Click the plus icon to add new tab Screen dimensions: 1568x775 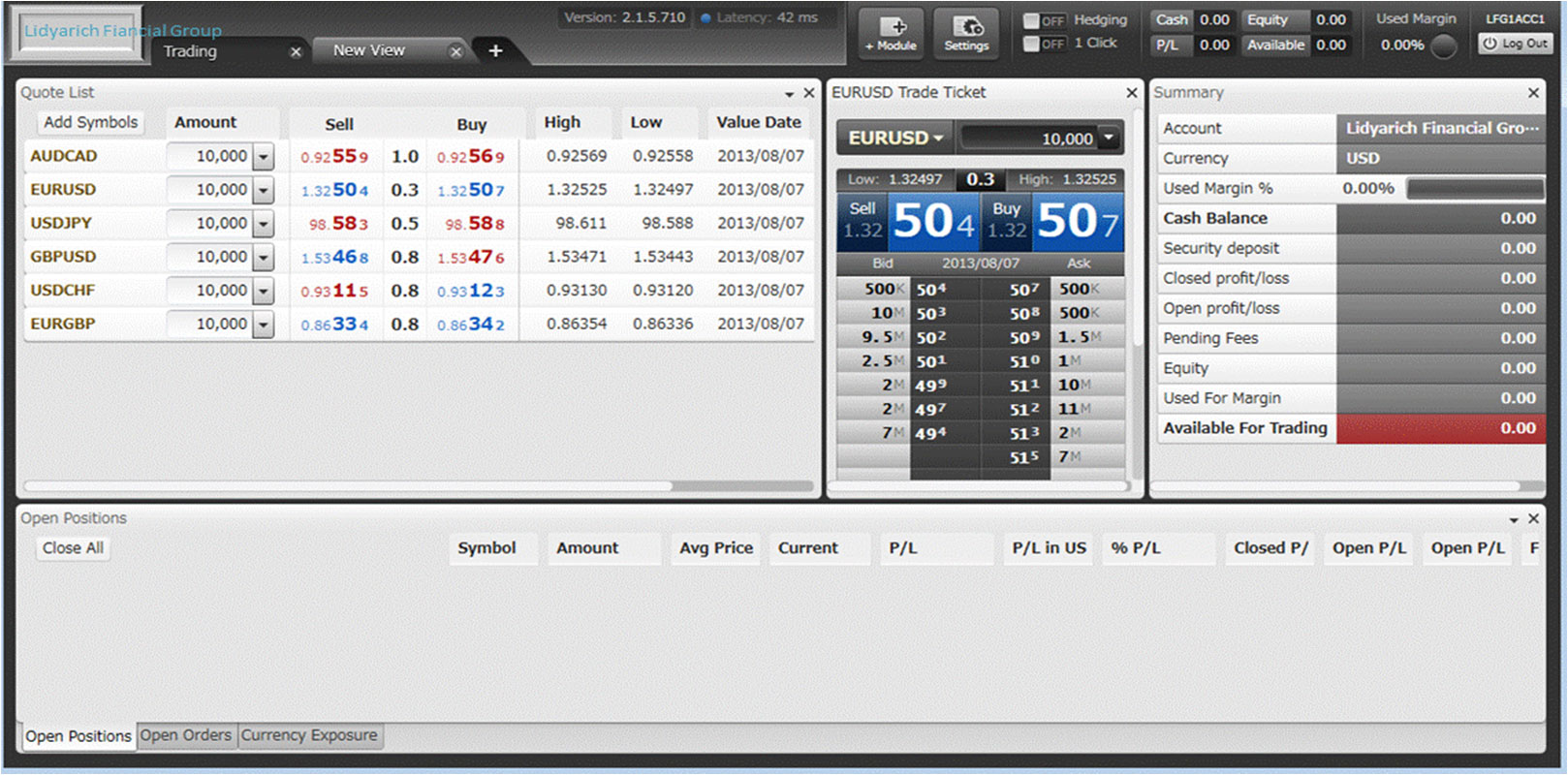(x=495, y=50)
